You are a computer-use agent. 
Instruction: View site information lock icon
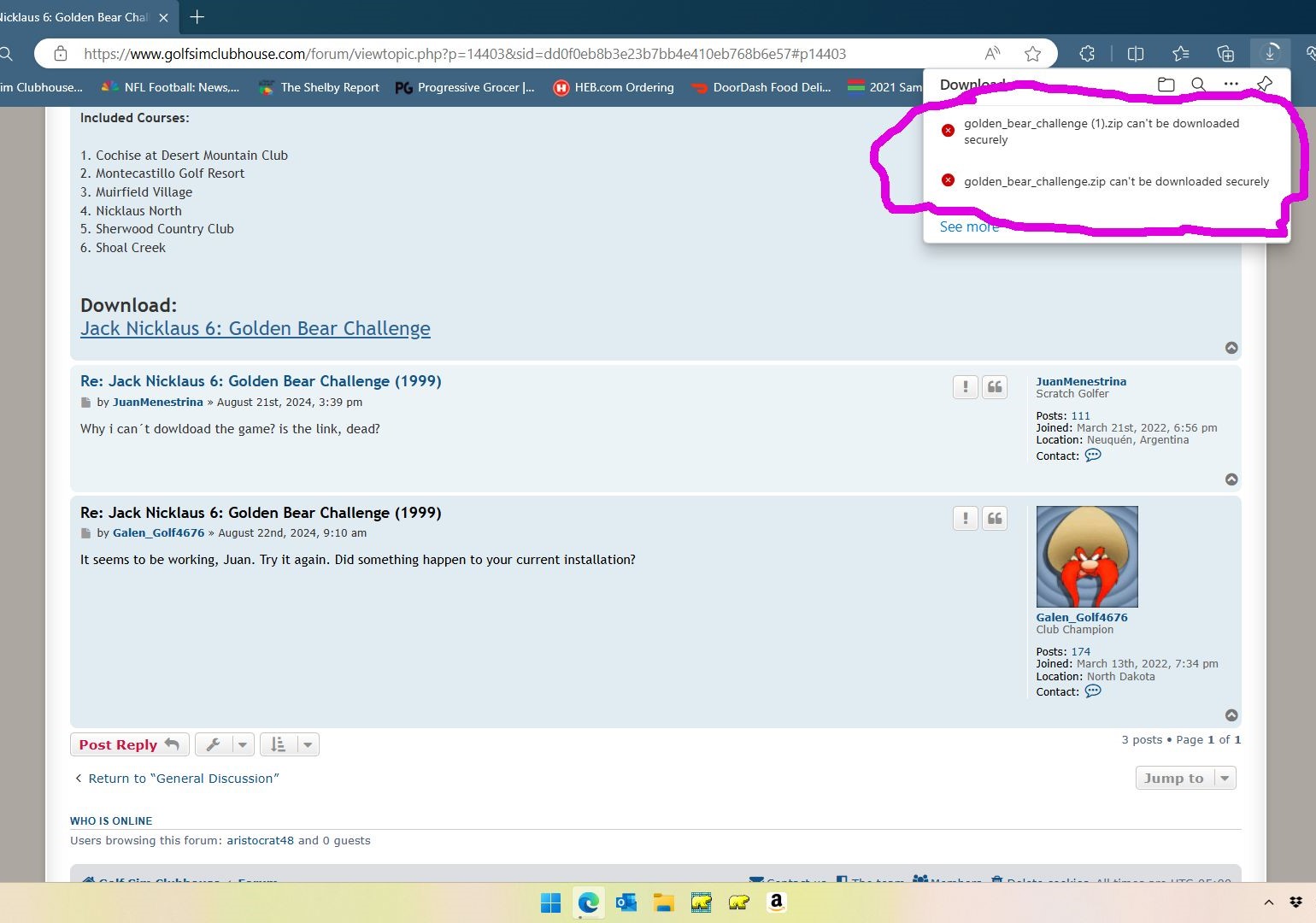point(61,54)
